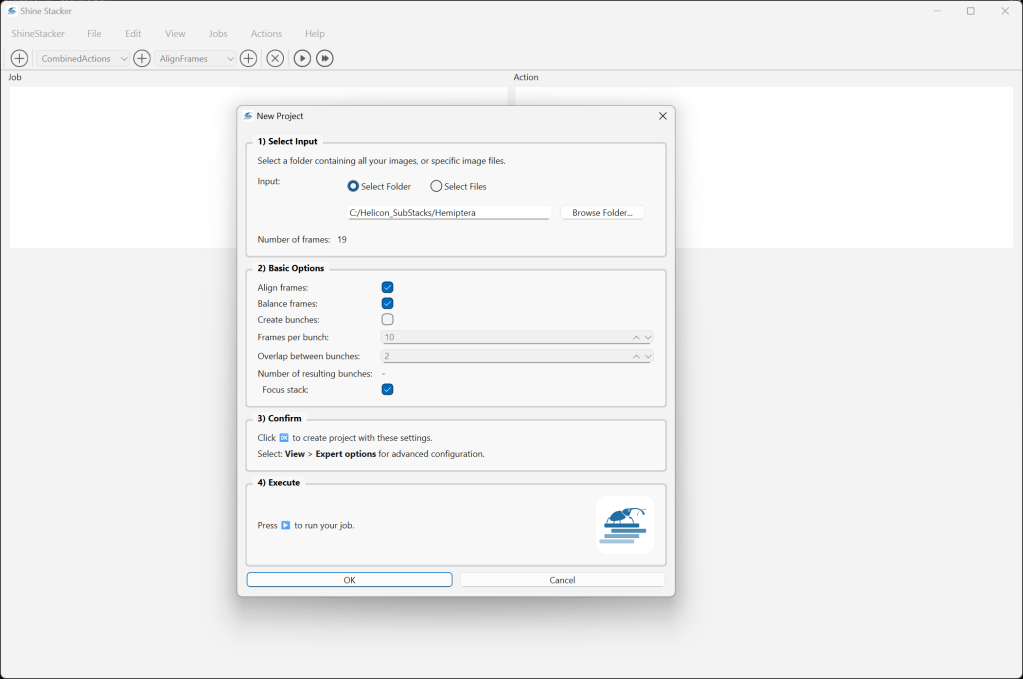Enable the Create bunches checkbox
The image size is (1023, 679).
(x=387, y=320)
